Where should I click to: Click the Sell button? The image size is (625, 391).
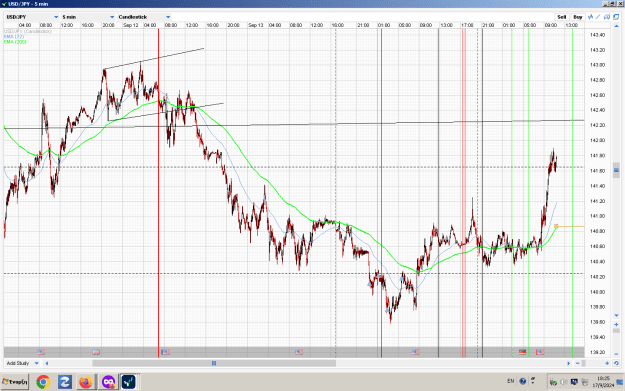click(562, 17)
